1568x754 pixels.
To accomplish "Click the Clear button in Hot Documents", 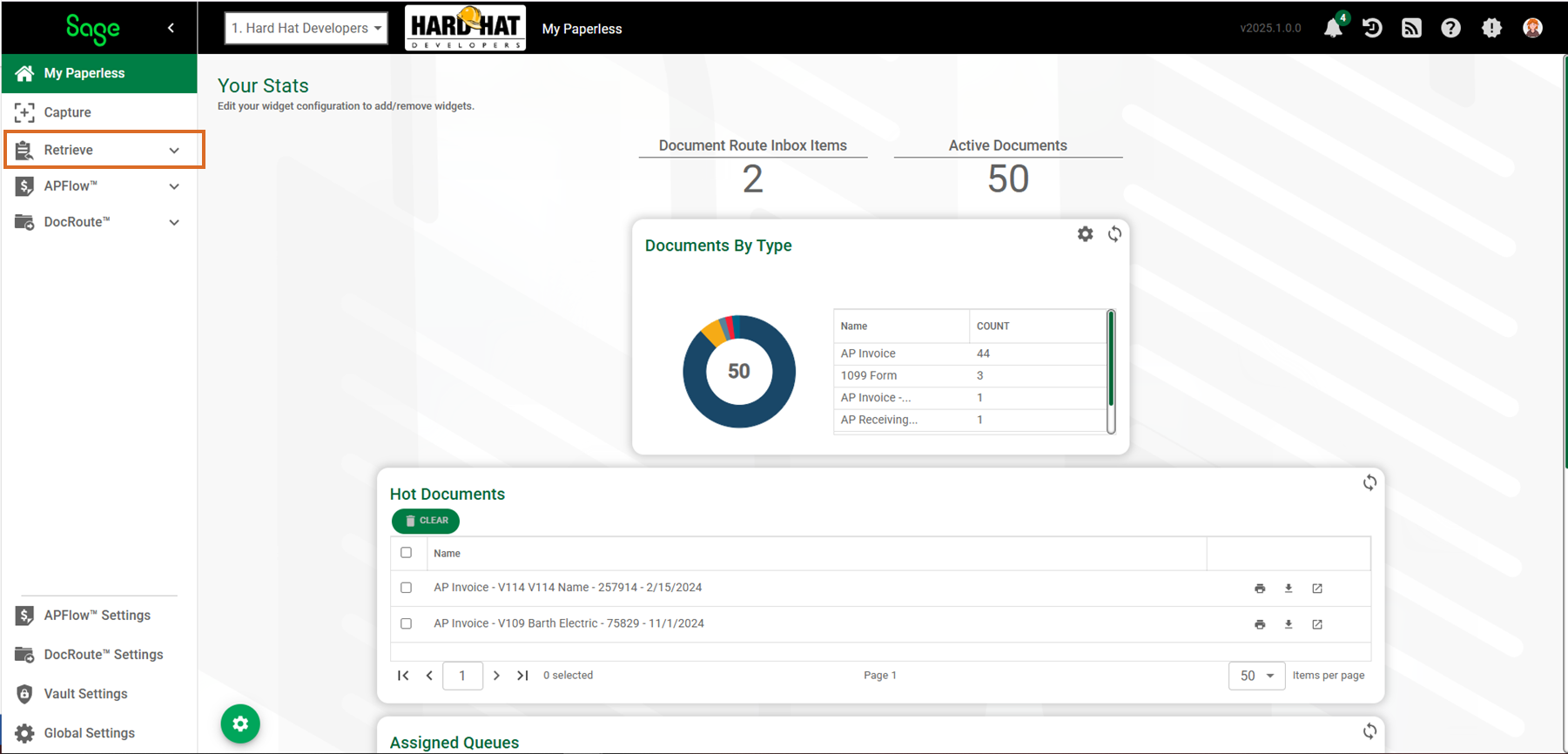I will 426,521.
